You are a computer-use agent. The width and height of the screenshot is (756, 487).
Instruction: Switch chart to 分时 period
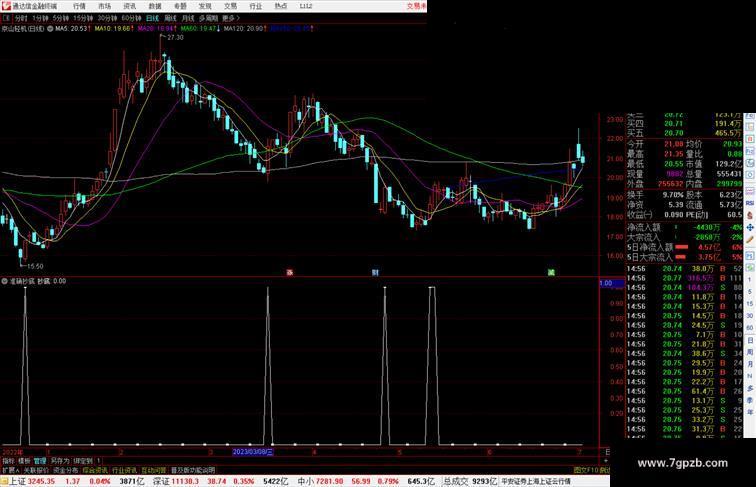pos(21,18)
